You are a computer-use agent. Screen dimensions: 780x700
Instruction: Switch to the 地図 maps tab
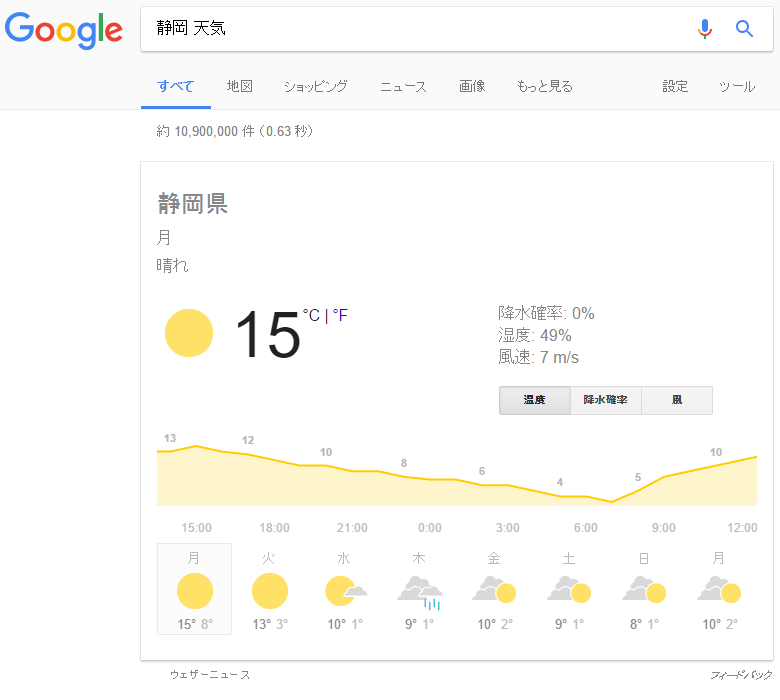[240, 87]
